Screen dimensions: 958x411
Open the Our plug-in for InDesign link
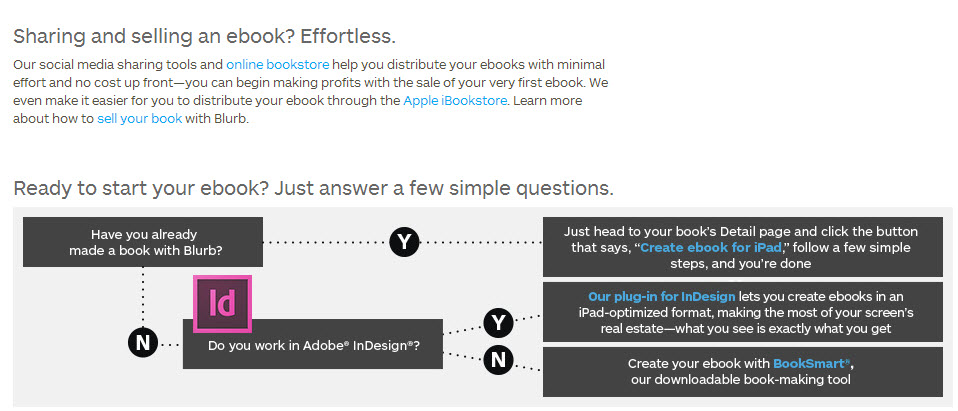point(661,296)
